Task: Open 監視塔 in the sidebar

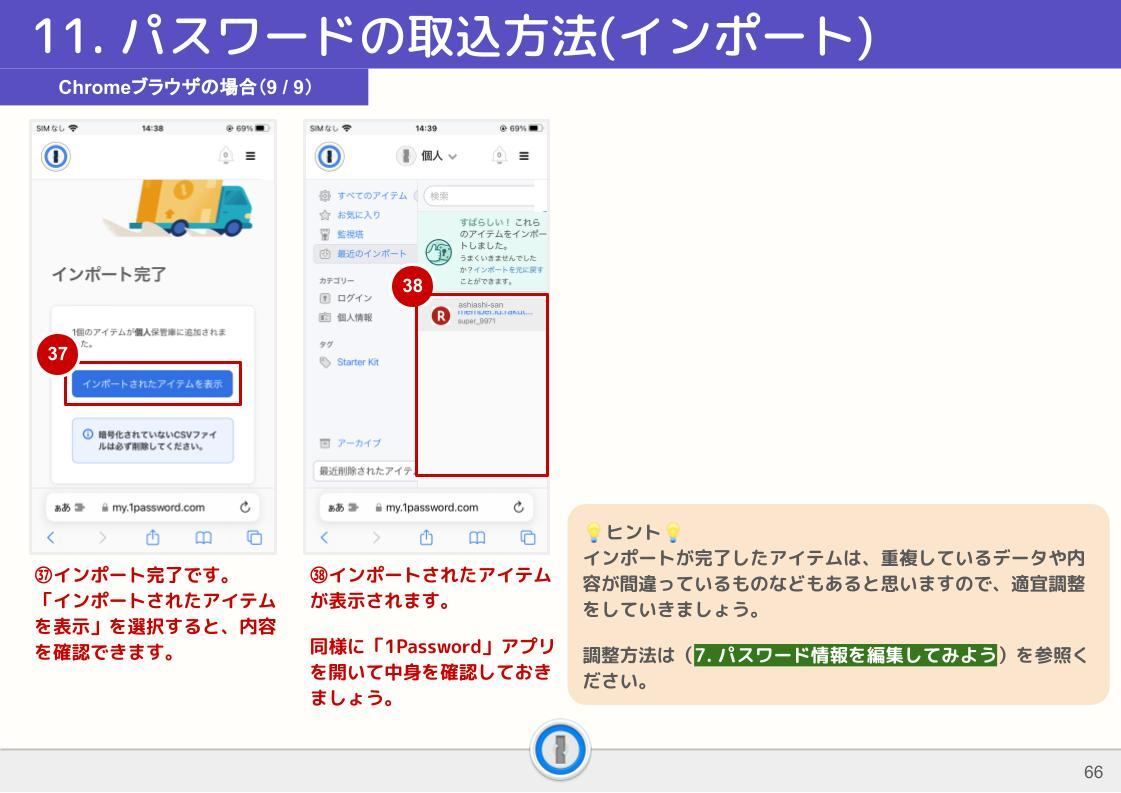Action: pos(342,234)
